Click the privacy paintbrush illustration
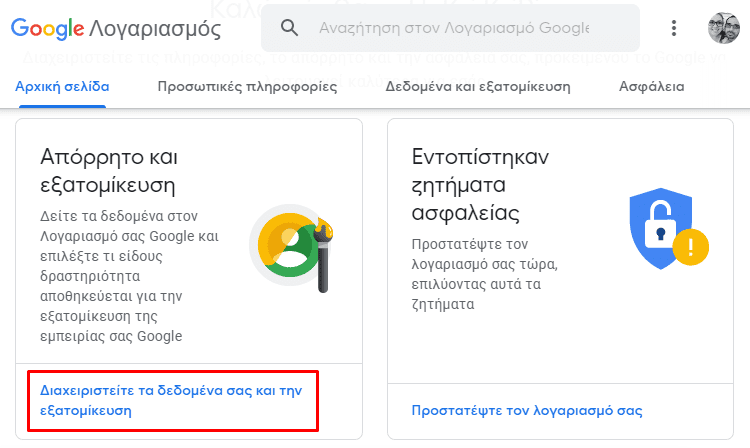 [x=292, y=247]
